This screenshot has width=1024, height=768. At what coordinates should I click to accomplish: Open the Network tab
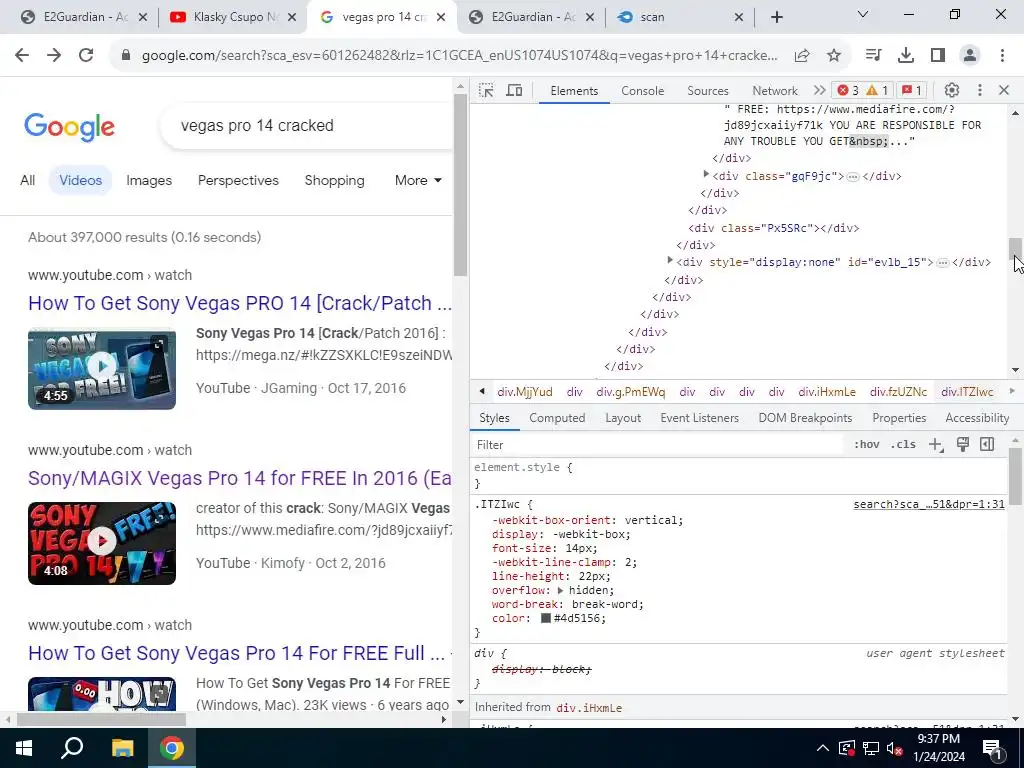pyautogui.click(x=775, y=91)
